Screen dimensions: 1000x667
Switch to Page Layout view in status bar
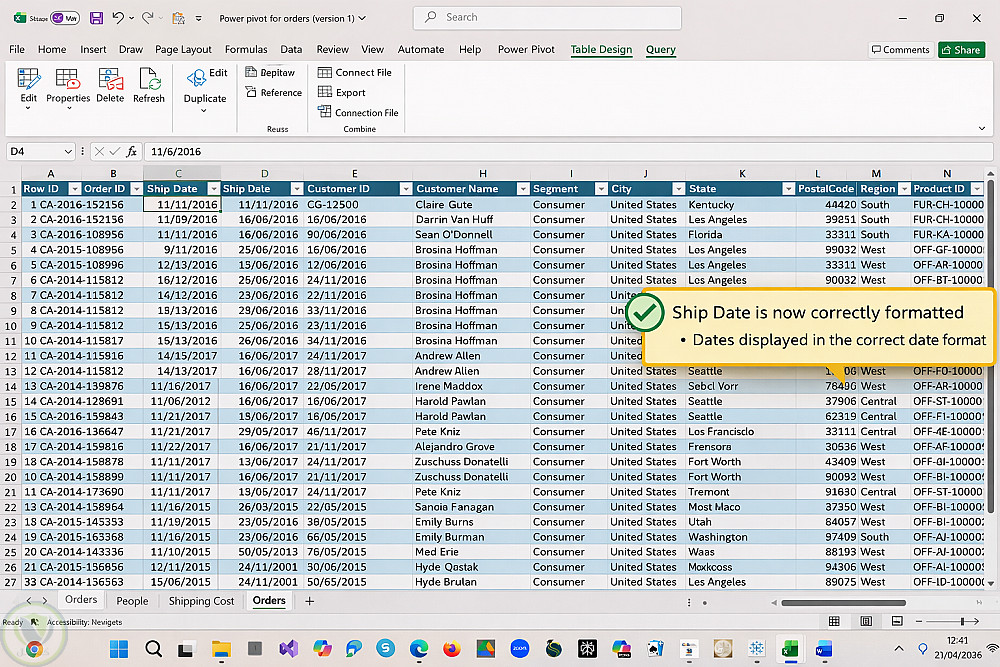[866, 622]
